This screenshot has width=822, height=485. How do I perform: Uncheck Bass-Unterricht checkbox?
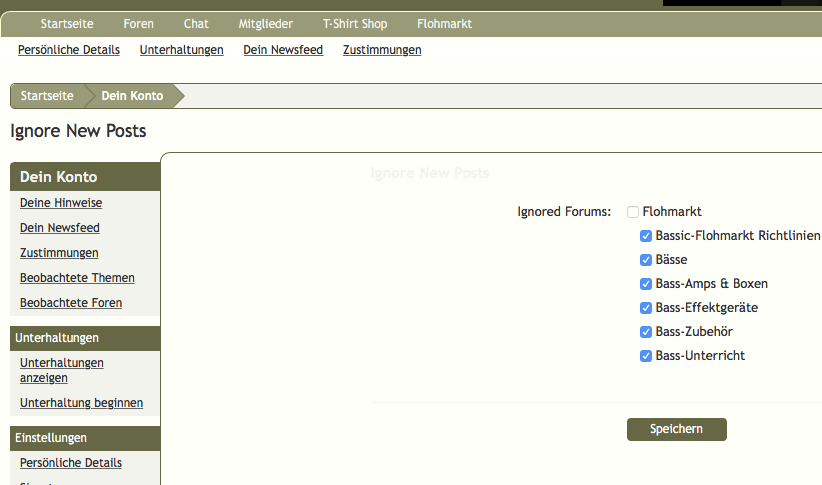646,356
